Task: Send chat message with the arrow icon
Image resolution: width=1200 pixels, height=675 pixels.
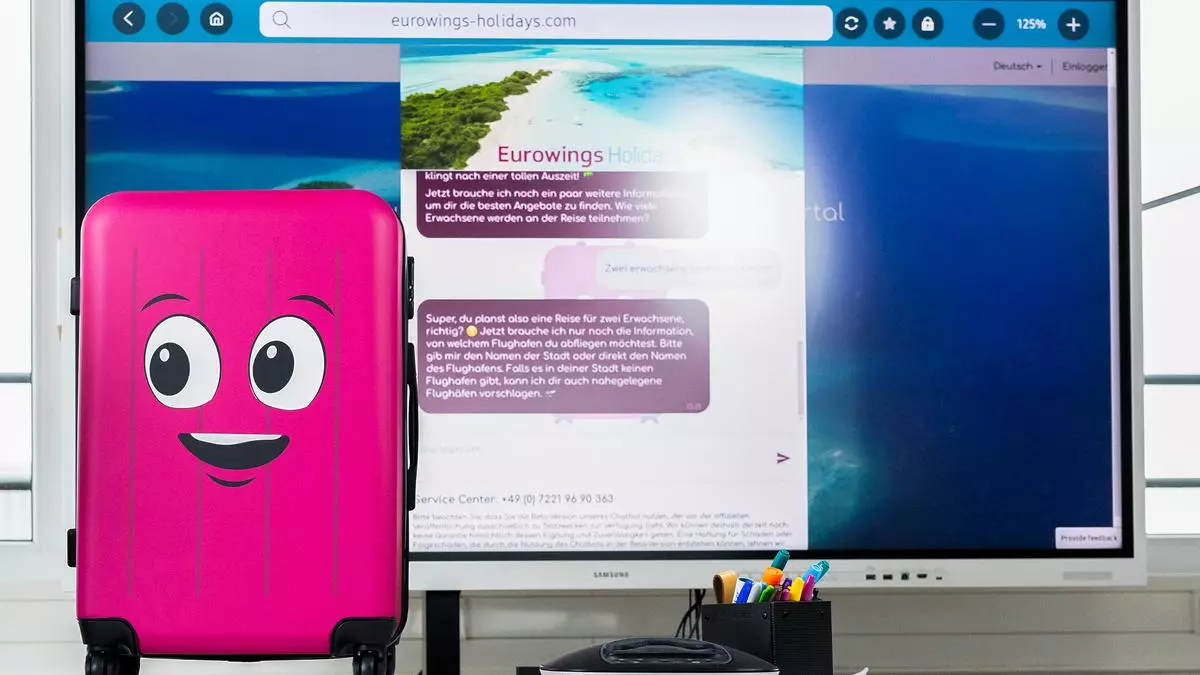Action: (x=782, y=458)
